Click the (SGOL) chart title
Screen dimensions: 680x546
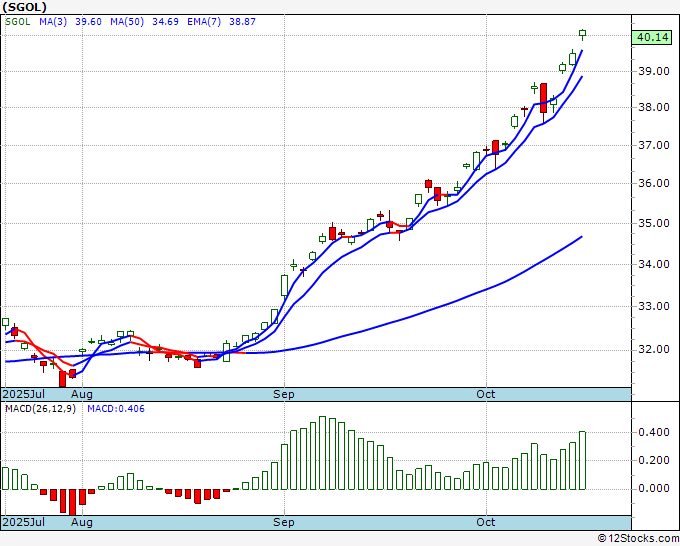pyautogui.click(x=24, y=7)
